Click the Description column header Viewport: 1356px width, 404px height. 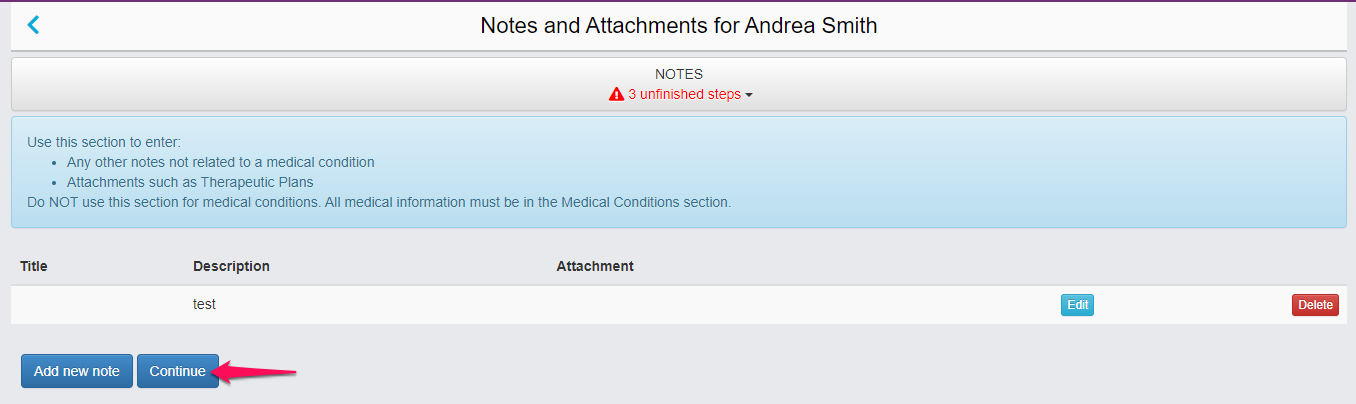pyautogui.click(x=231, y=266)
